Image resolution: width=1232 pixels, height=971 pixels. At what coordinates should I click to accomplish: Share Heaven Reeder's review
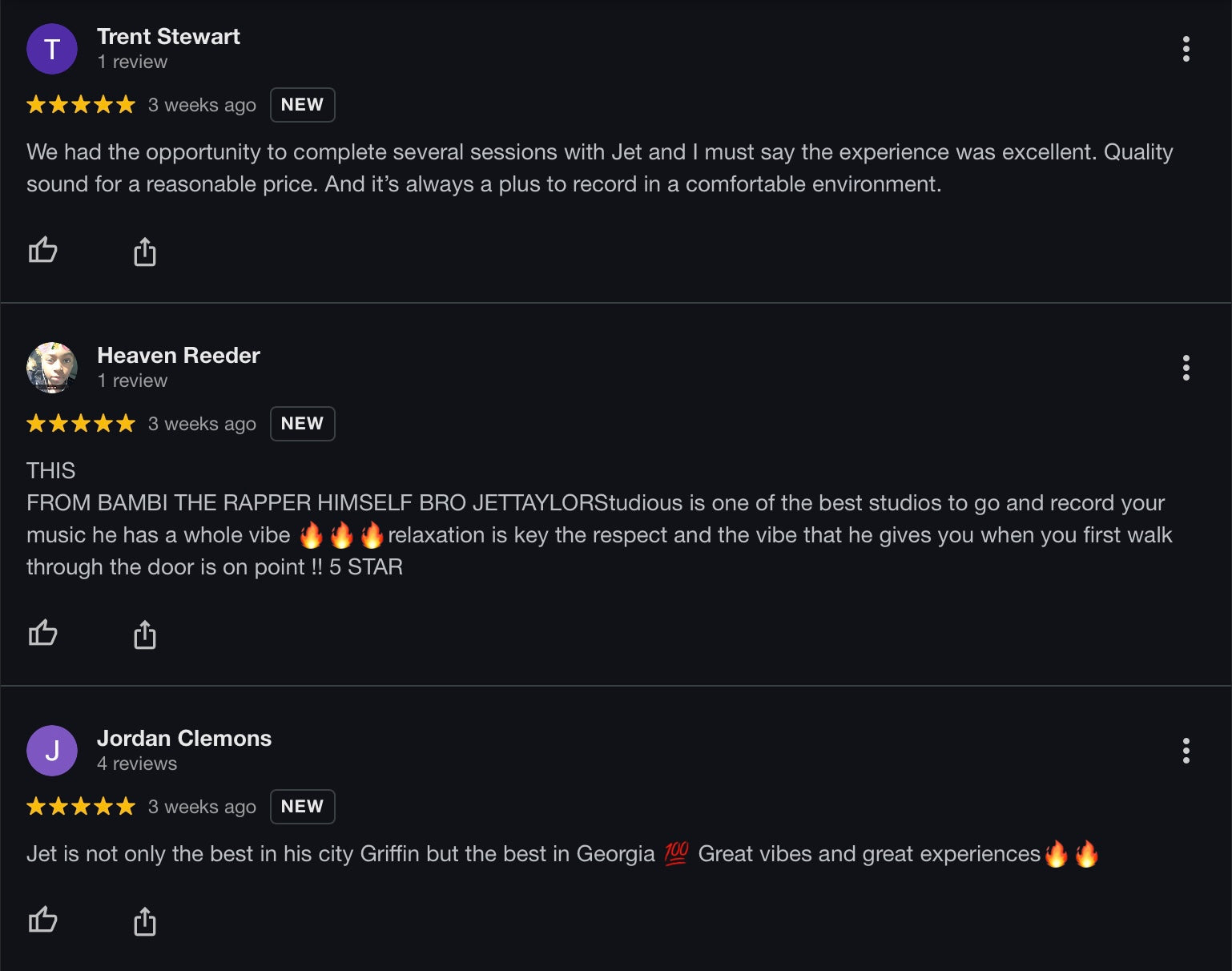coord(144,635)
